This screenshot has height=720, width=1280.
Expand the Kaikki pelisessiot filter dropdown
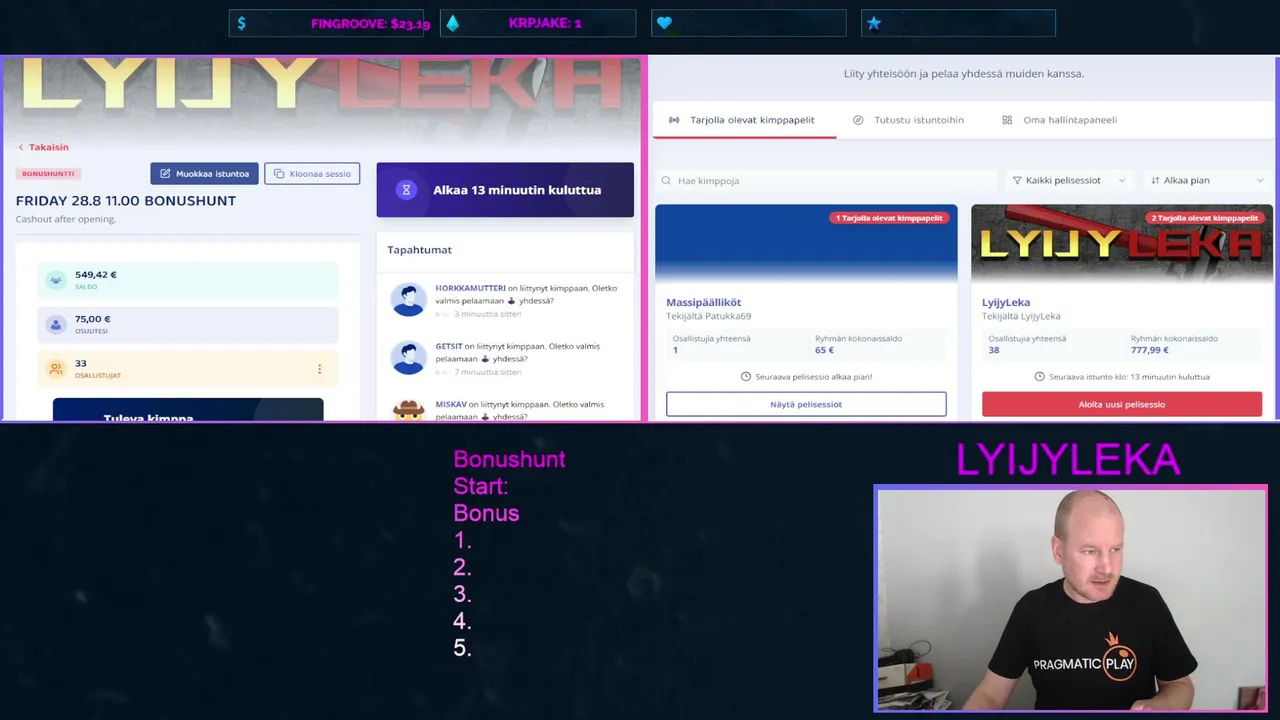click(x=1069, y=181)
